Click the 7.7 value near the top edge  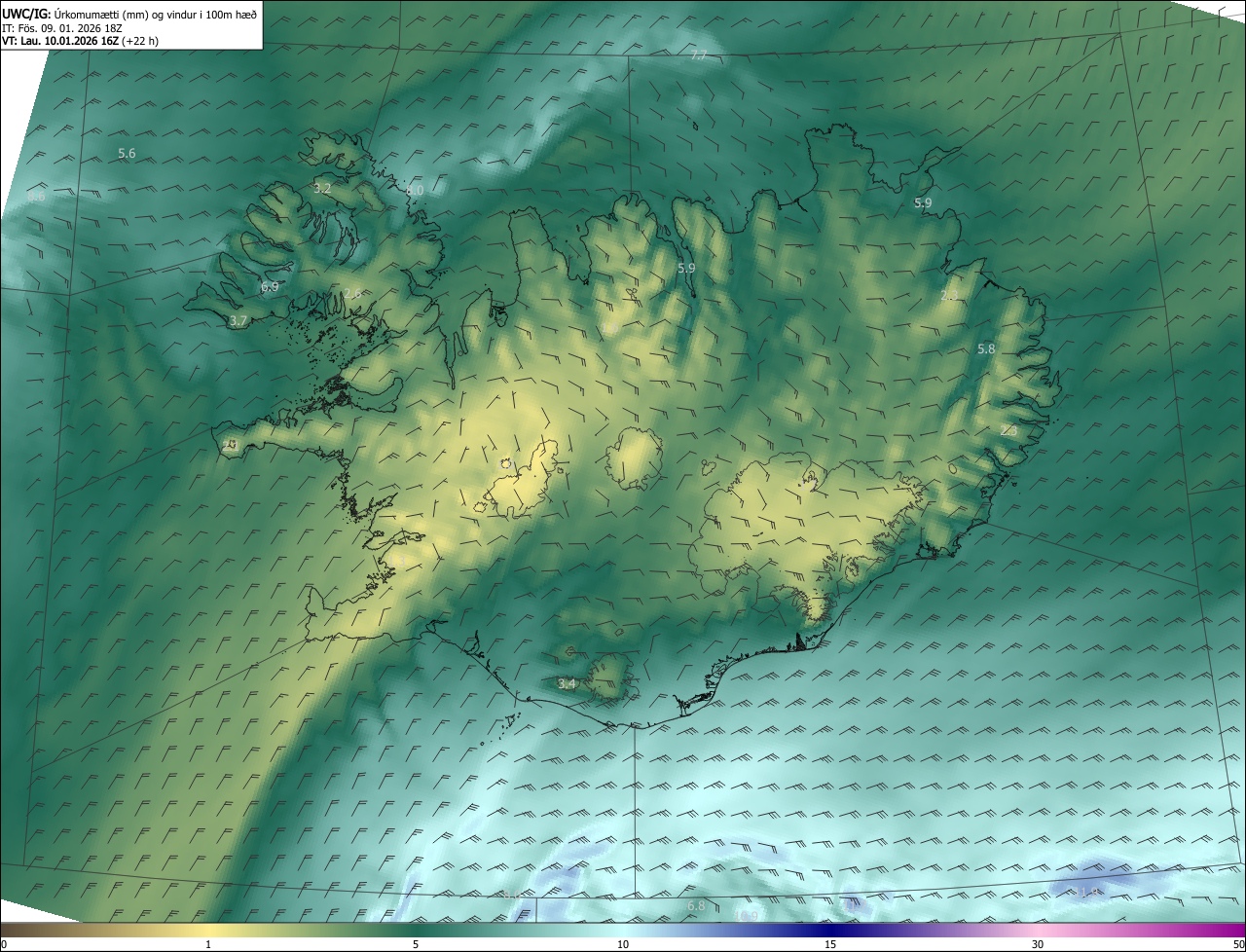698,56
